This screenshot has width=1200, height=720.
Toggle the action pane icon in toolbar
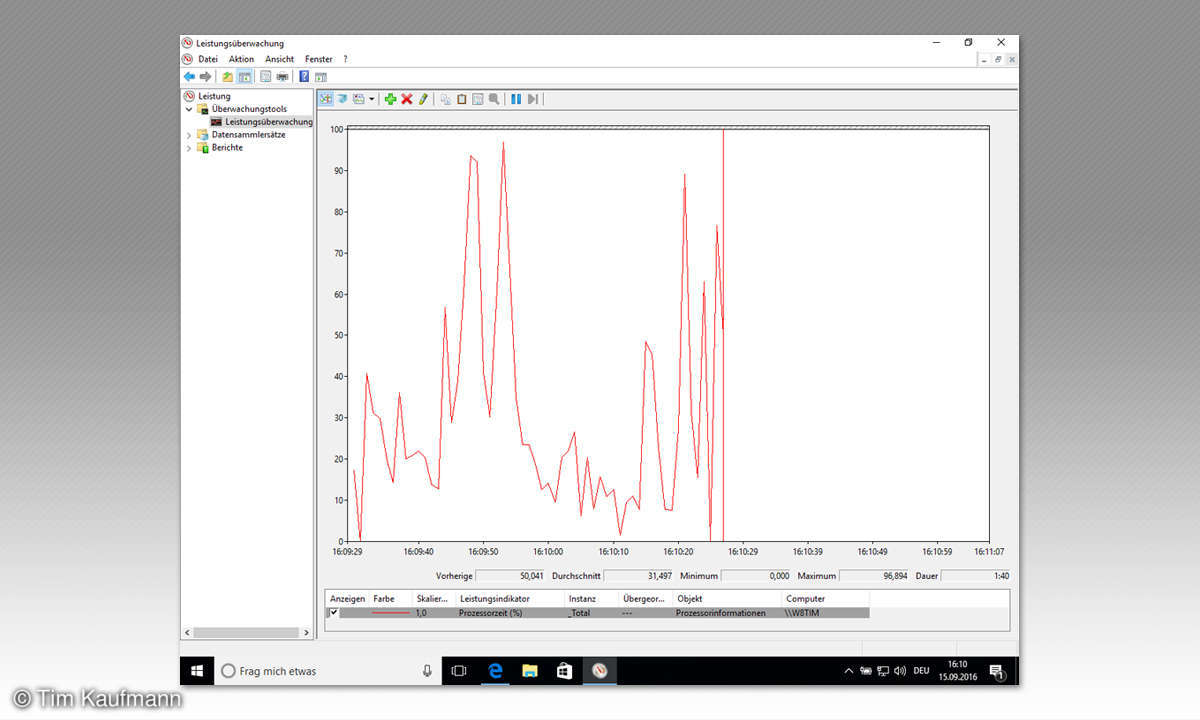tap(321, 76)
